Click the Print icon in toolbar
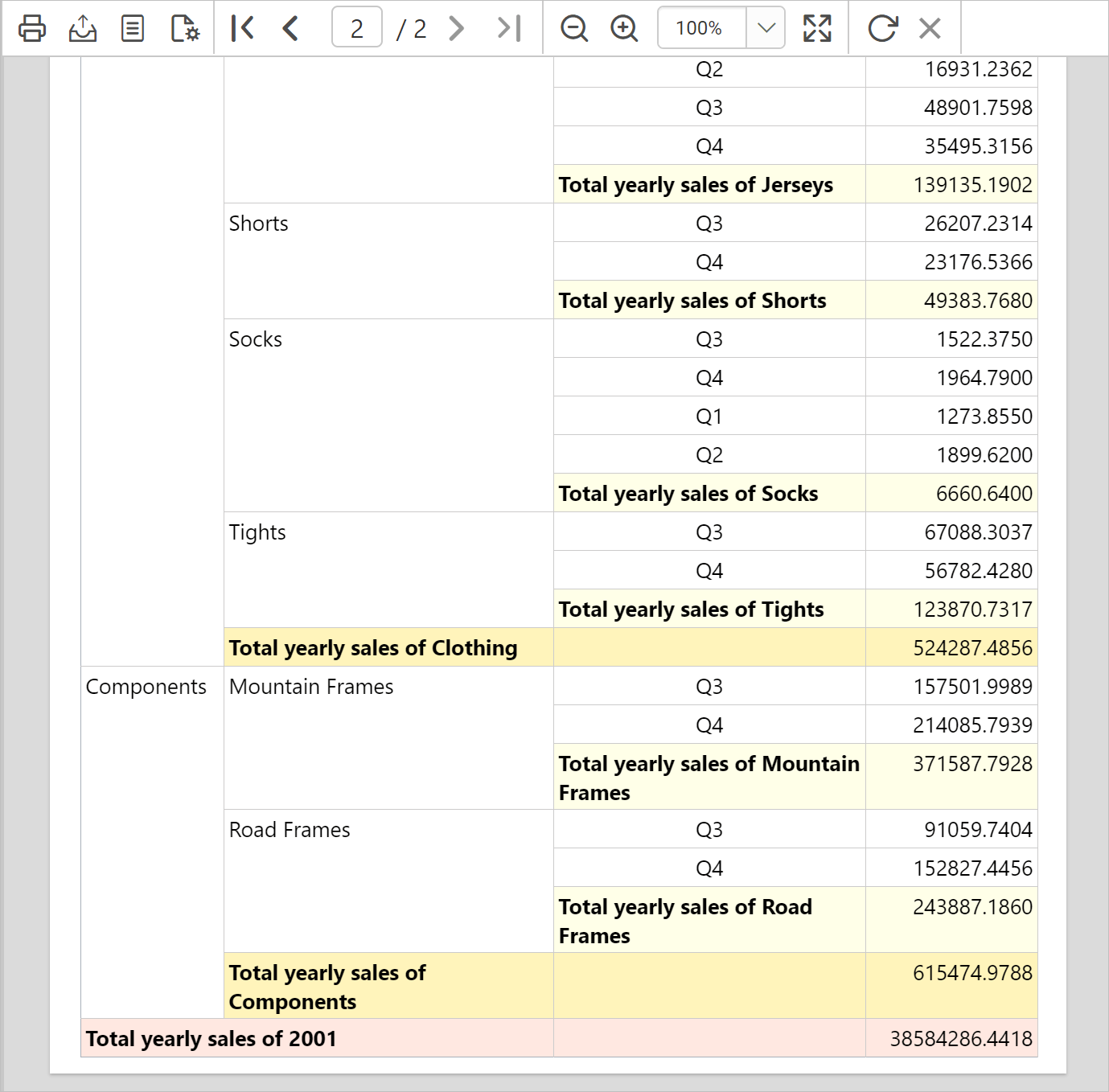This screenshot has width=1109, height=1092. [32, 28]
